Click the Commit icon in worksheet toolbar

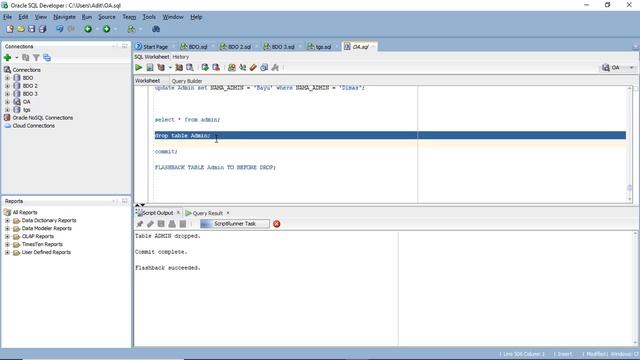tap(205, 68)
